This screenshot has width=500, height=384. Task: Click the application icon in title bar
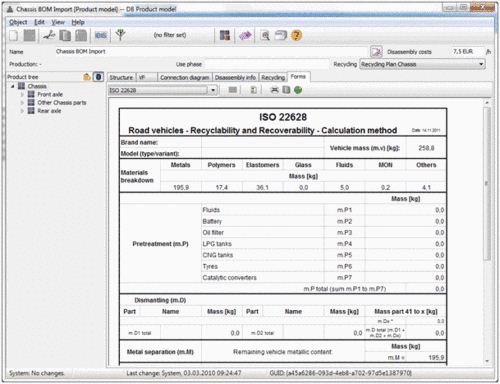[x=10, y=9]
